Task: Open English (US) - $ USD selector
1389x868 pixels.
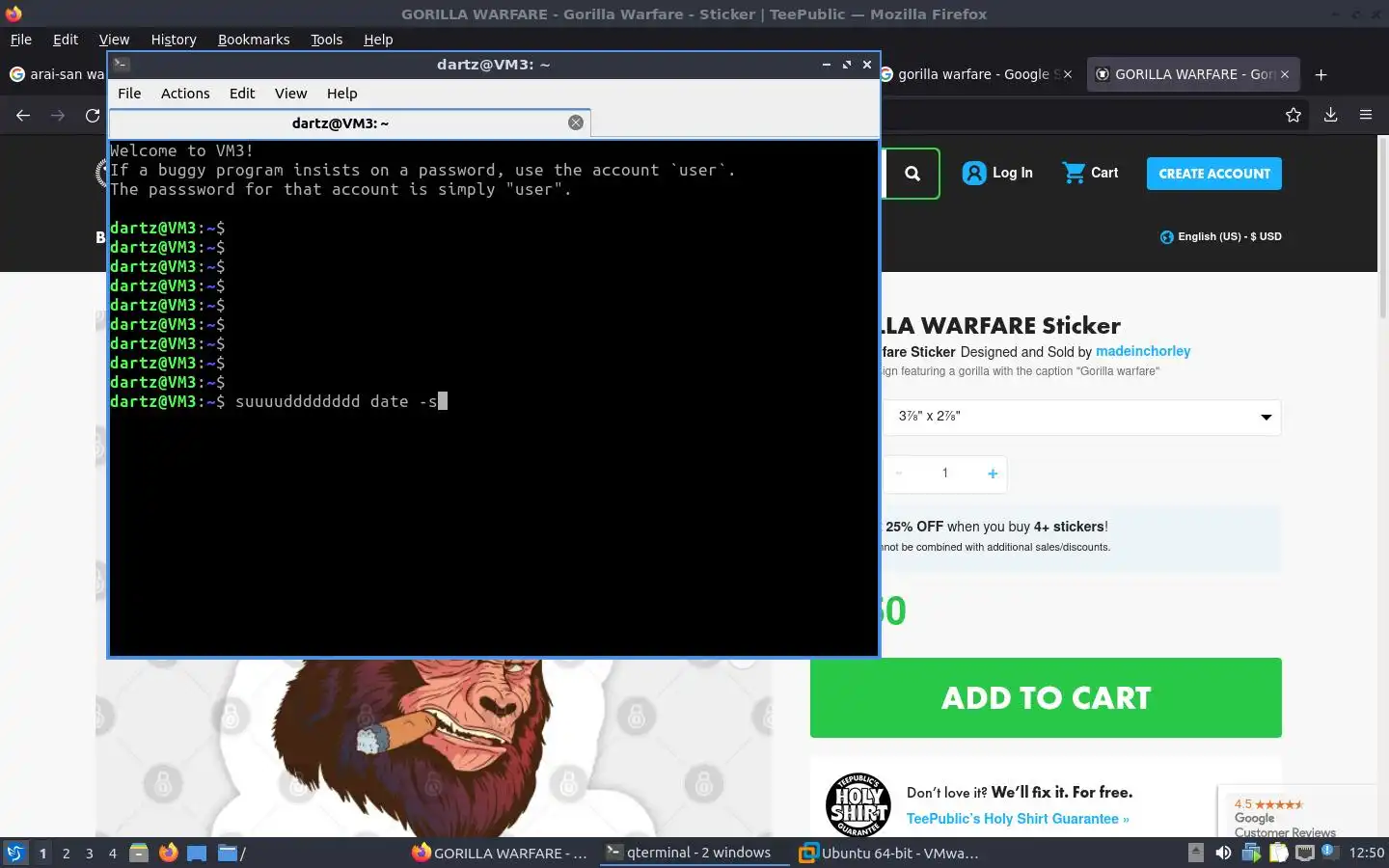Action: click(x=1220, y=236)
